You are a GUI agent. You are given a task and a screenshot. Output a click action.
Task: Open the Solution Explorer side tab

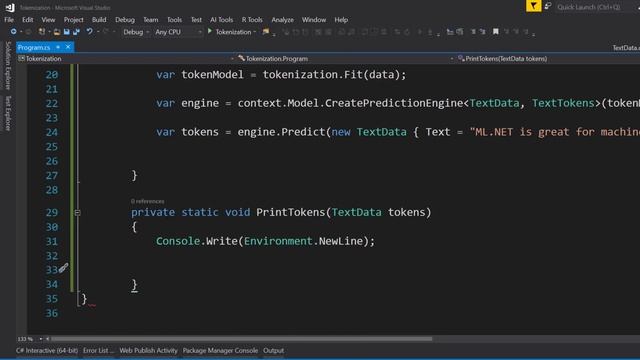click(8, 65)
